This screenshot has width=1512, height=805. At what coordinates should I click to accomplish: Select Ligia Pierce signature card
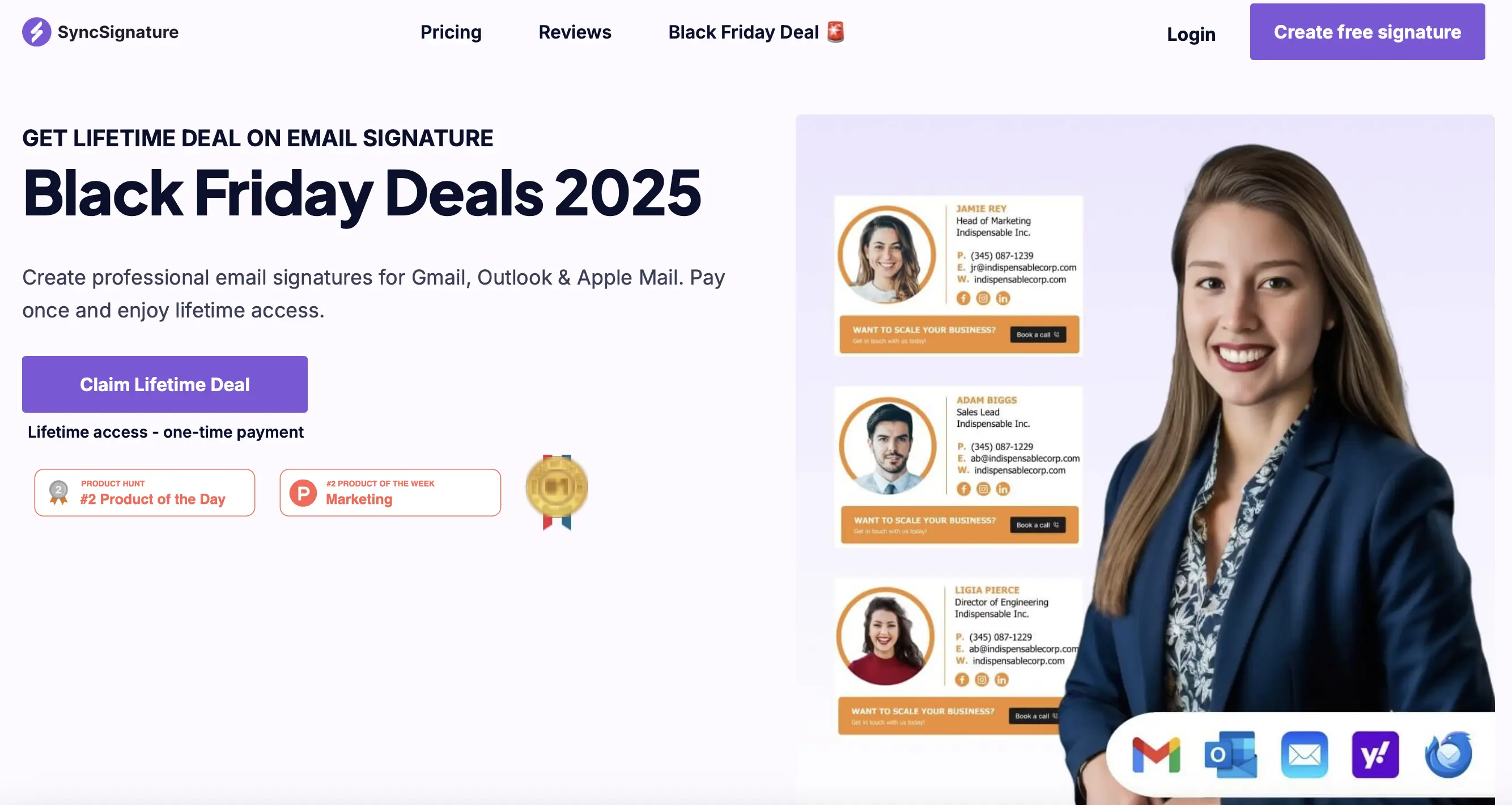click(958, 657)
